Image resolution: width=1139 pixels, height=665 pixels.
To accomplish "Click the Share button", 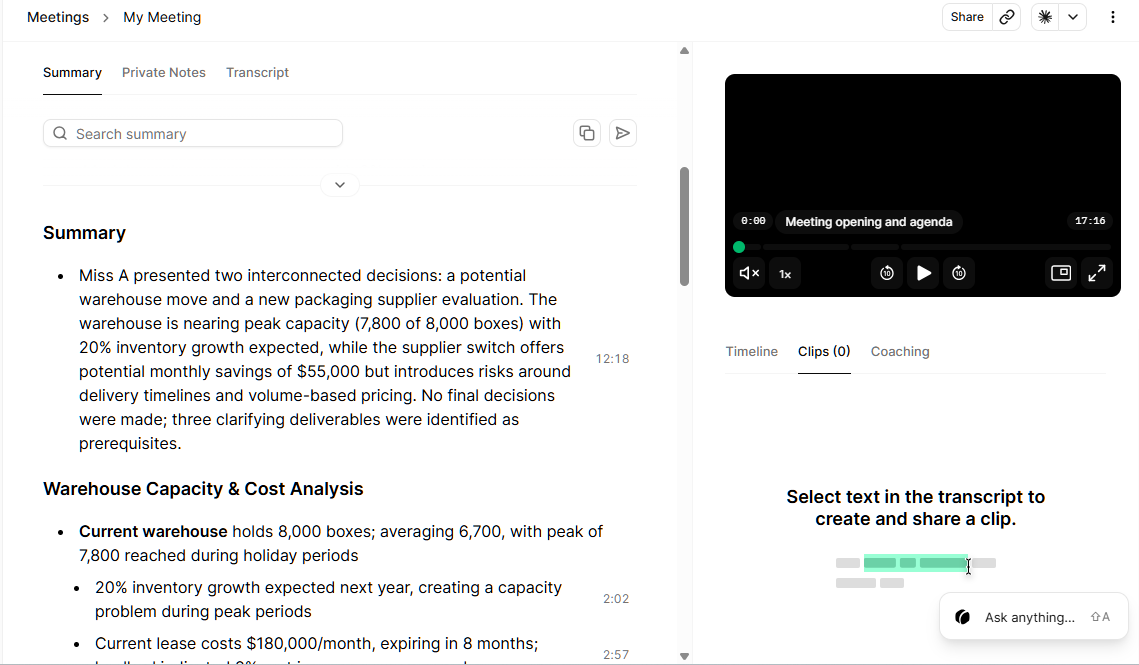I will 967,17.
